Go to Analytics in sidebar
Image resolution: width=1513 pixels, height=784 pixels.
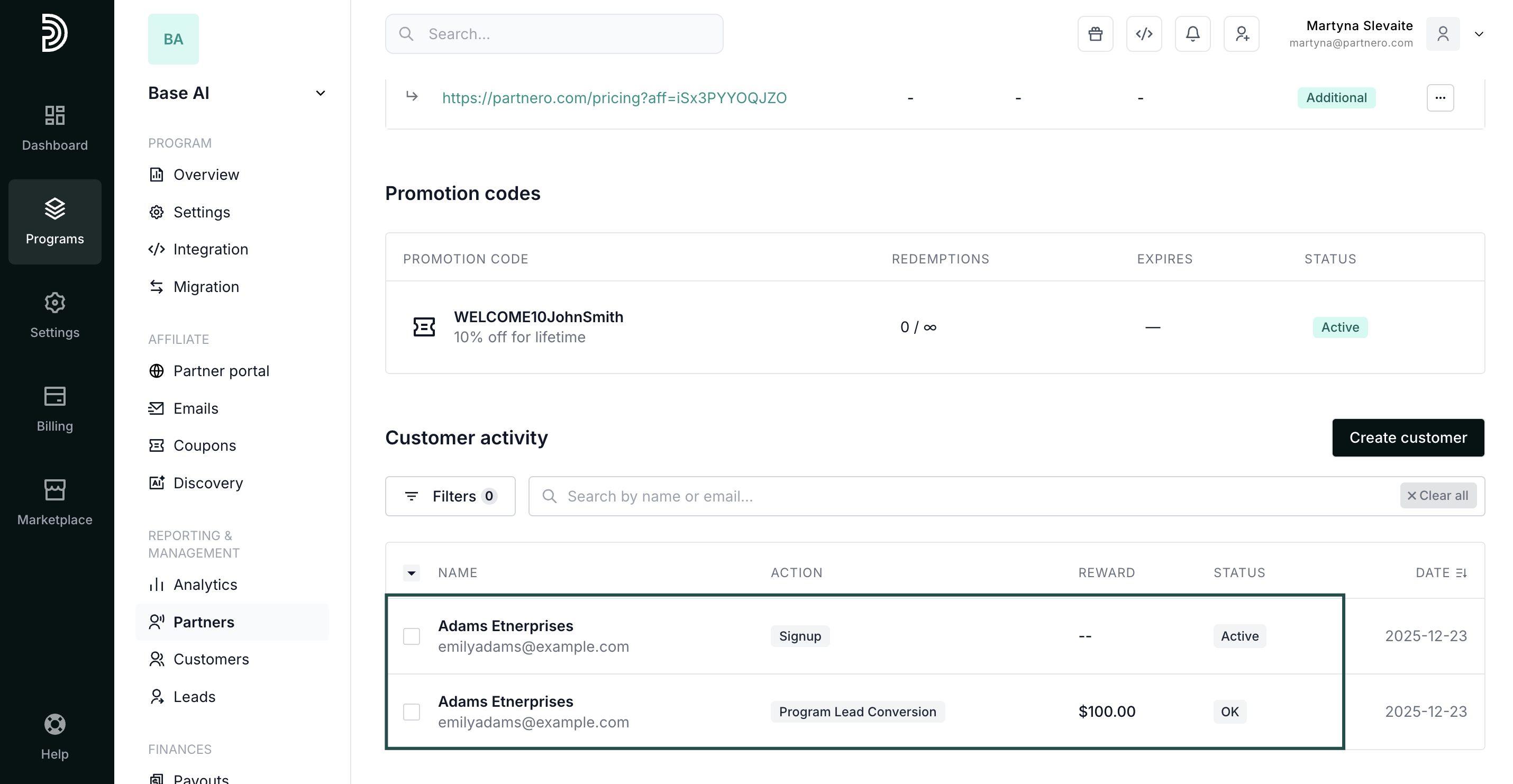205,585
